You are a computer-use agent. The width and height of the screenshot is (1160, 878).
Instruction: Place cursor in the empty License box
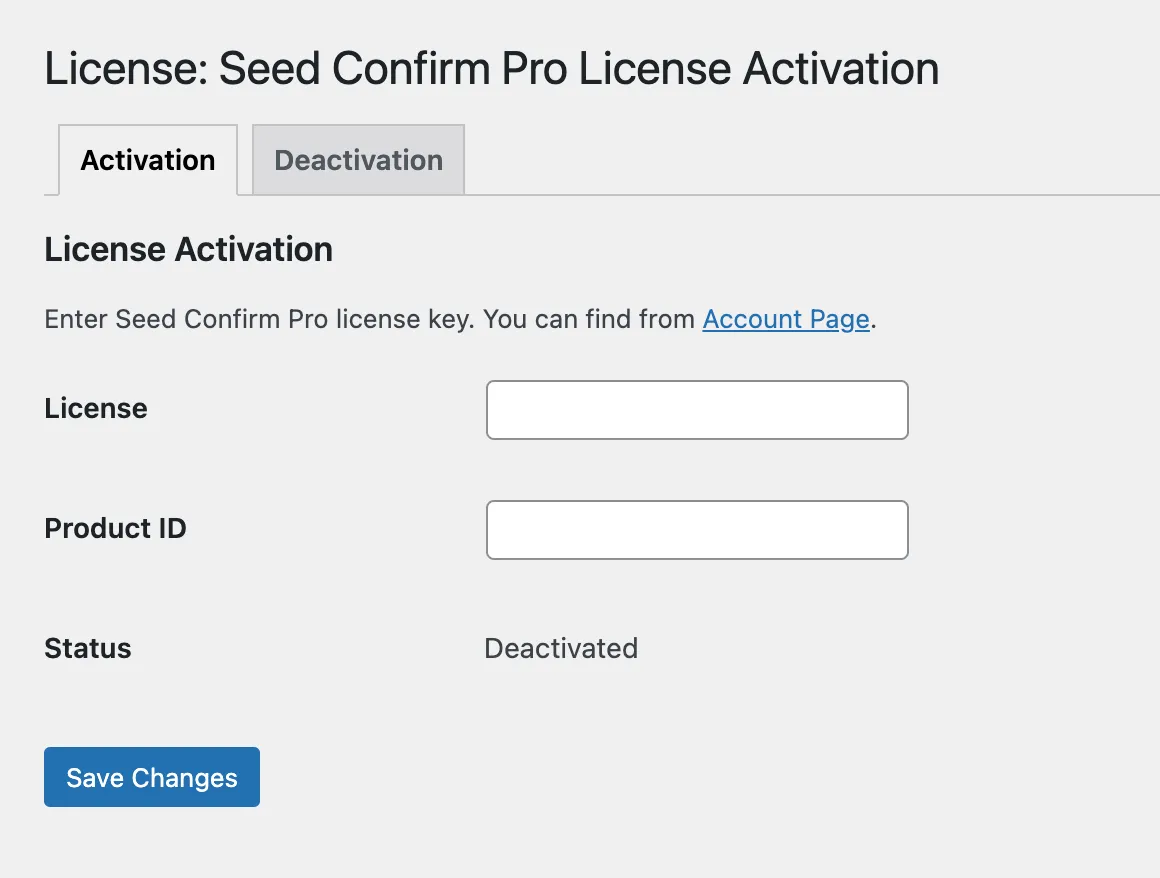point(697,410)
